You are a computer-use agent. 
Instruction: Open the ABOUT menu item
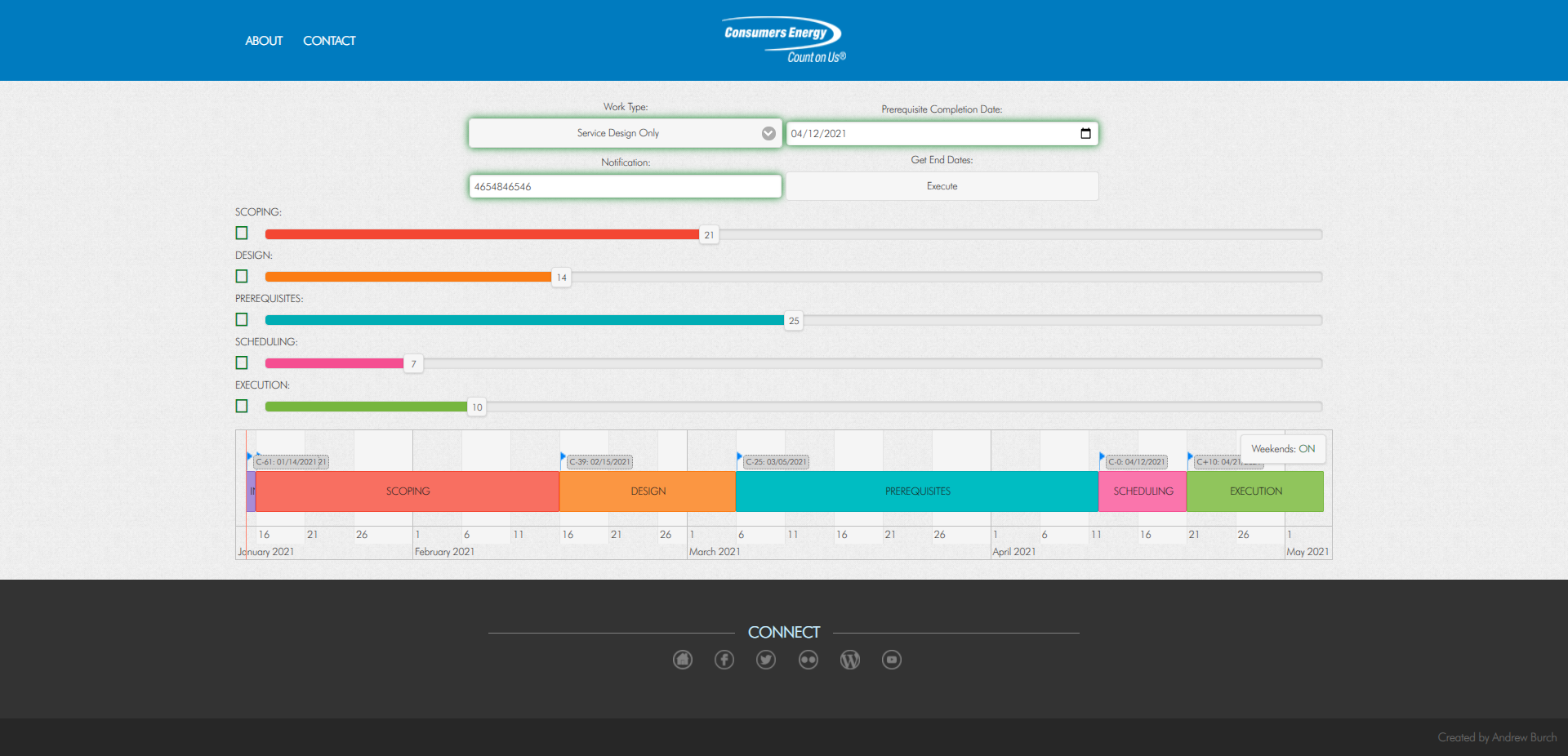click(x=264, y=41)
